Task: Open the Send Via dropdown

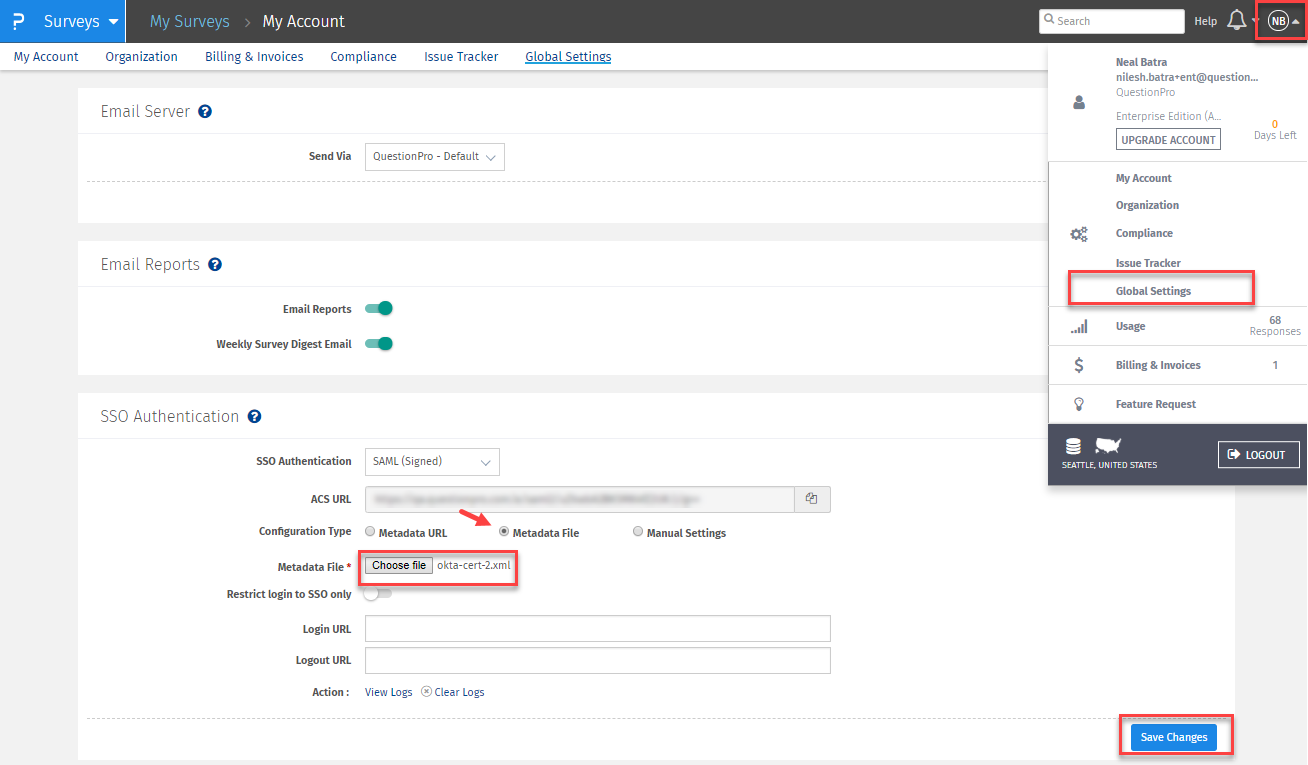Action: 435,157
